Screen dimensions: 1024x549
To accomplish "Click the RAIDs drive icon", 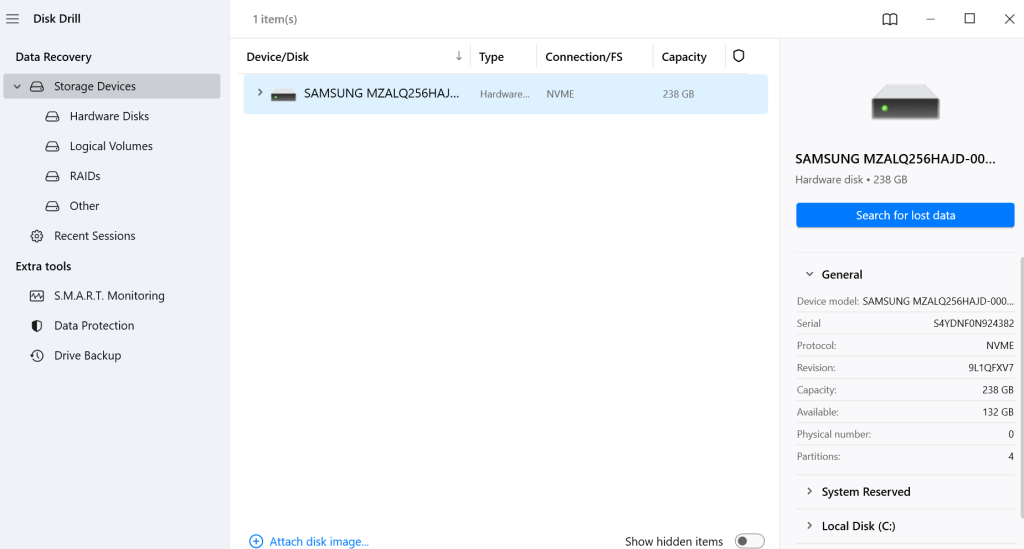I will tap(52, 176).
